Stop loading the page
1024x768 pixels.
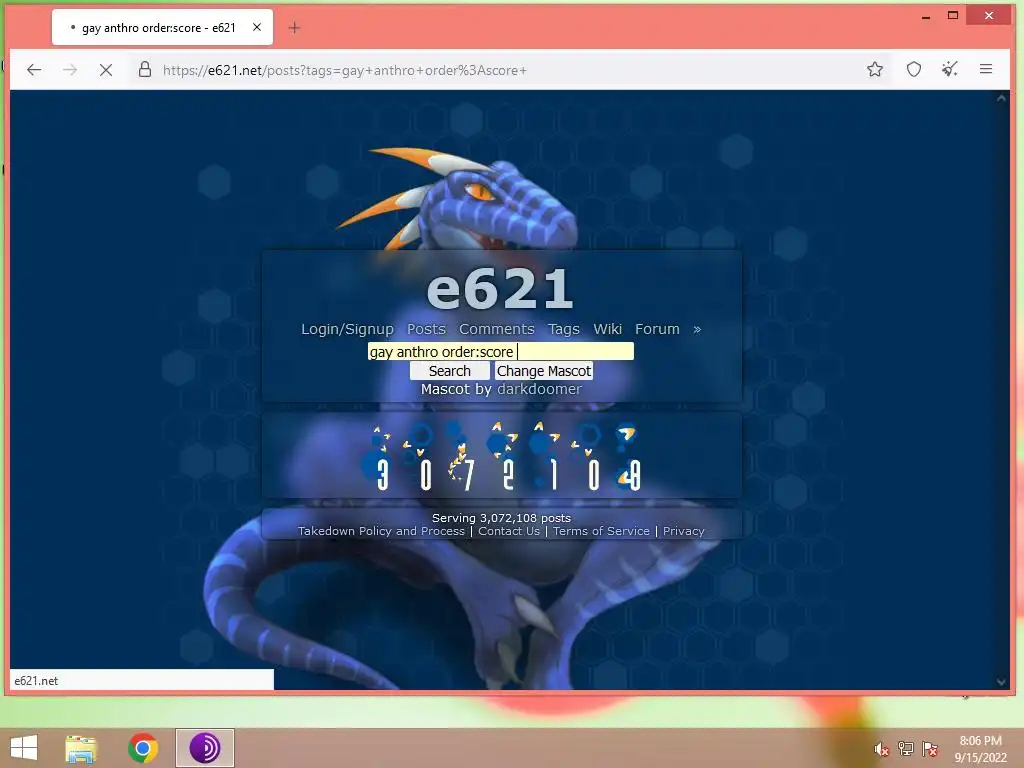[106, 70]
